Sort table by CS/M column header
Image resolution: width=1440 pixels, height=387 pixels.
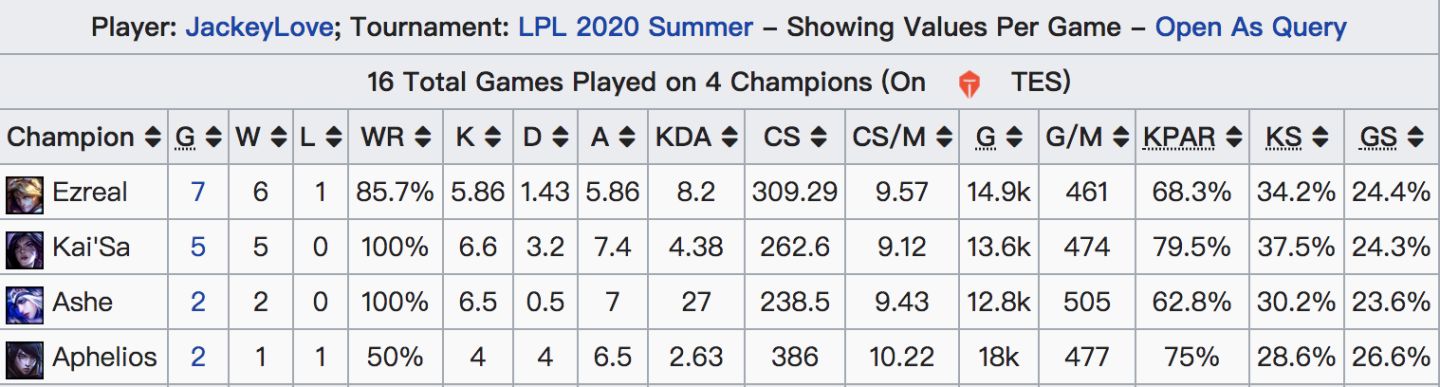(x=902, y=138)
